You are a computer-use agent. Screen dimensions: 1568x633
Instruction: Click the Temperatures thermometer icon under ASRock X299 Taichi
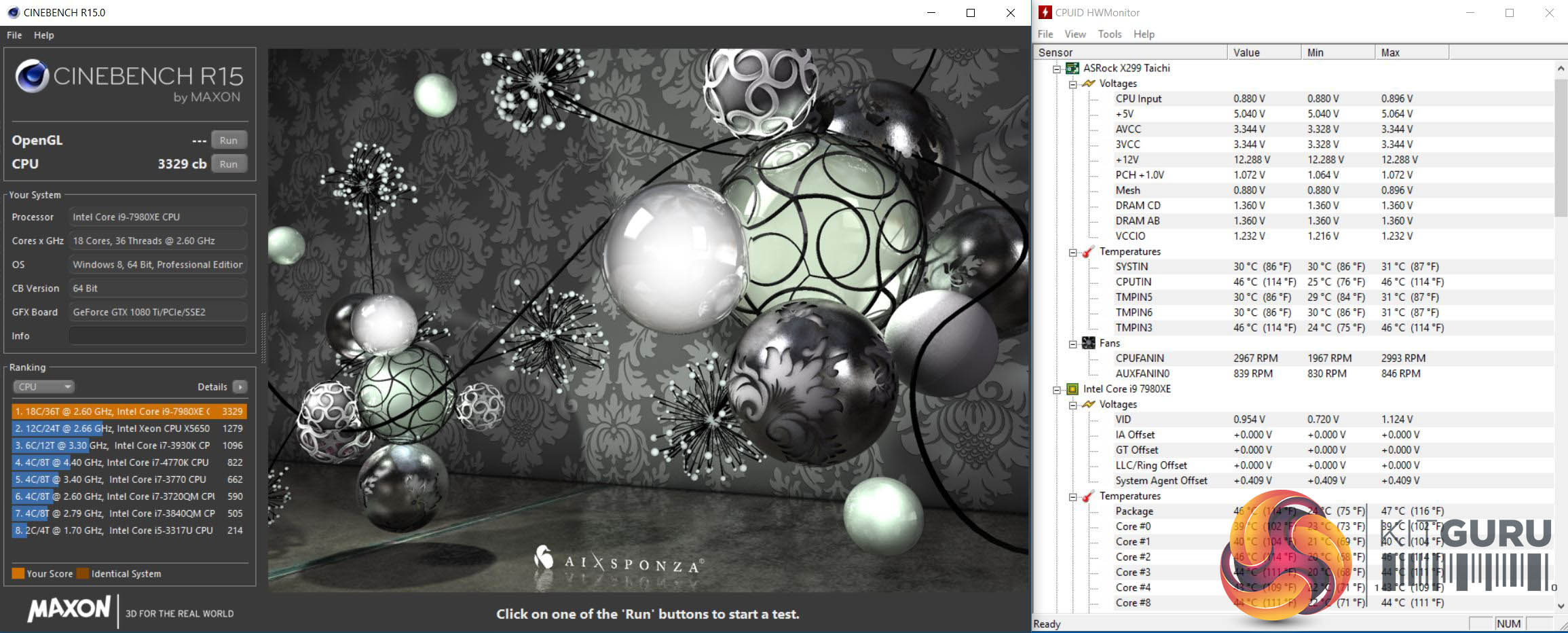tap(1089, 251)
